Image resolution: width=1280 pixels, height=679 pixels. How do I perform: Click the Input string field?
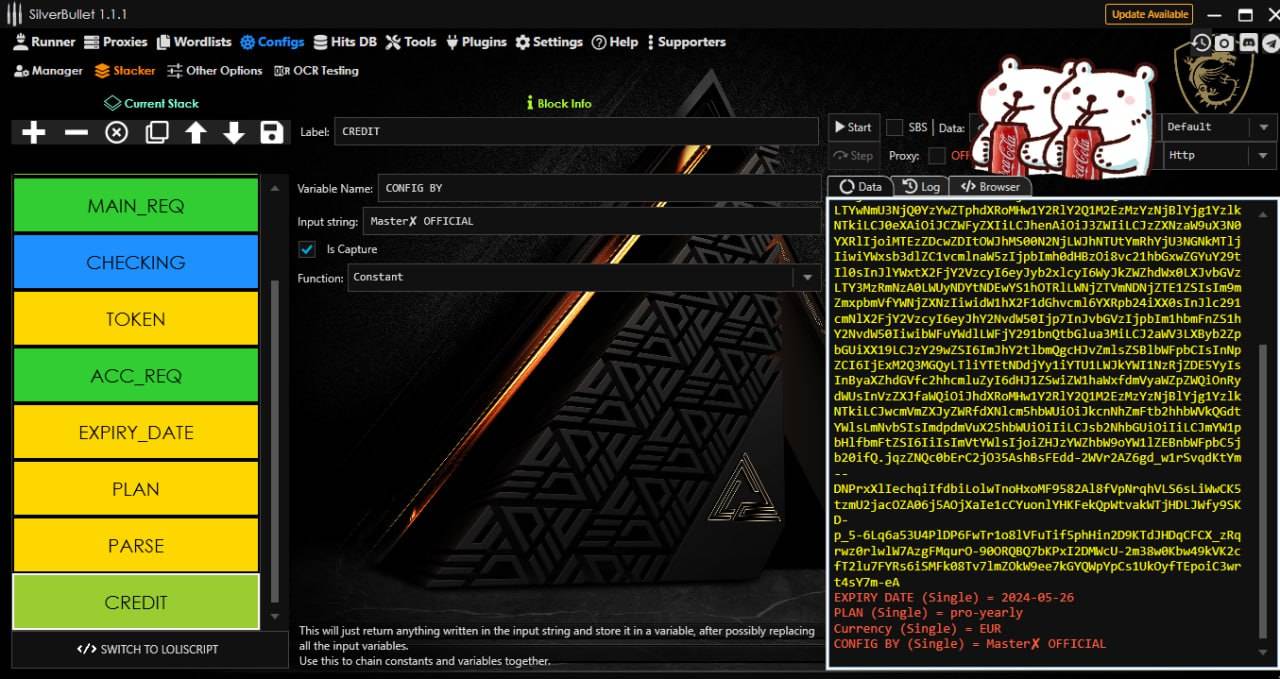tap(591, 221)
